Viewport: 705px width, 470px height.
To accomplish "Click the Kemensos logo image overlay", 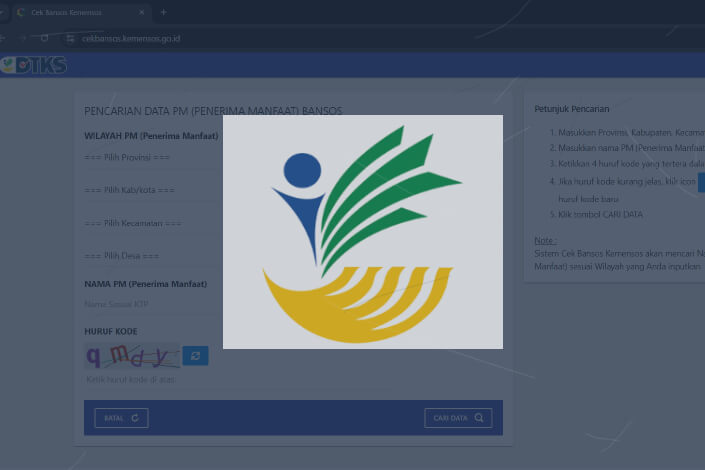I will pos(363,232).
